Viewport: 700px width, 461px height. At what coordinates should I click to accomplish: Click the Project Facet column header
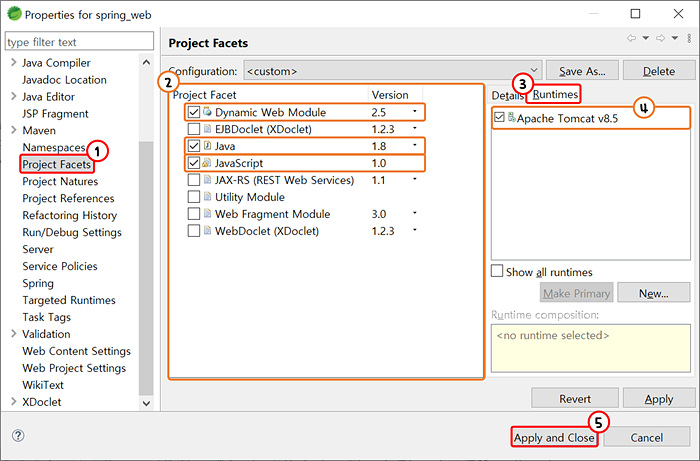click(x=269, y=95)
